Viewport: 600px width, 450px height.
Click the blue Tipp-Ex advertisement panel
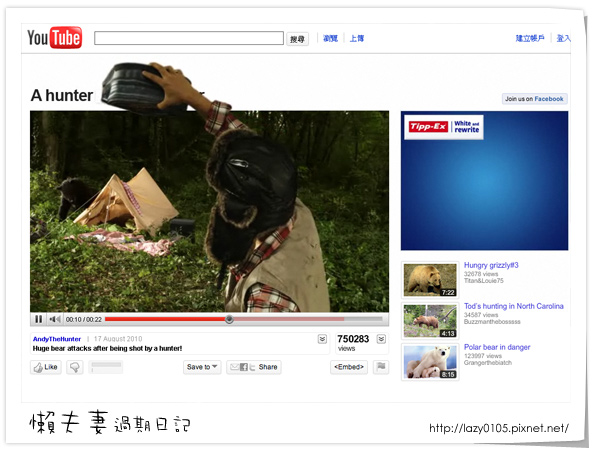point(484,181)
